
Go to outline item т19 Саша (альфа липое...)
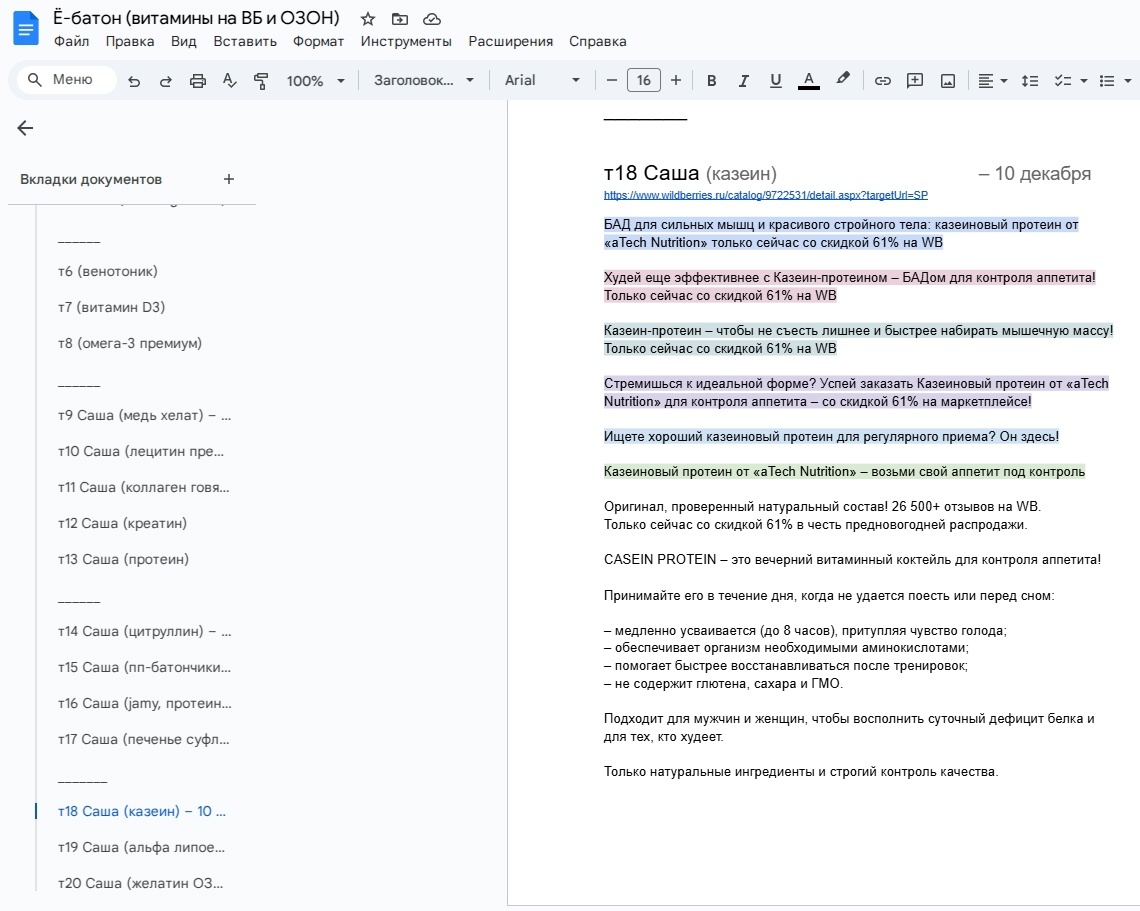coord(142,847)
